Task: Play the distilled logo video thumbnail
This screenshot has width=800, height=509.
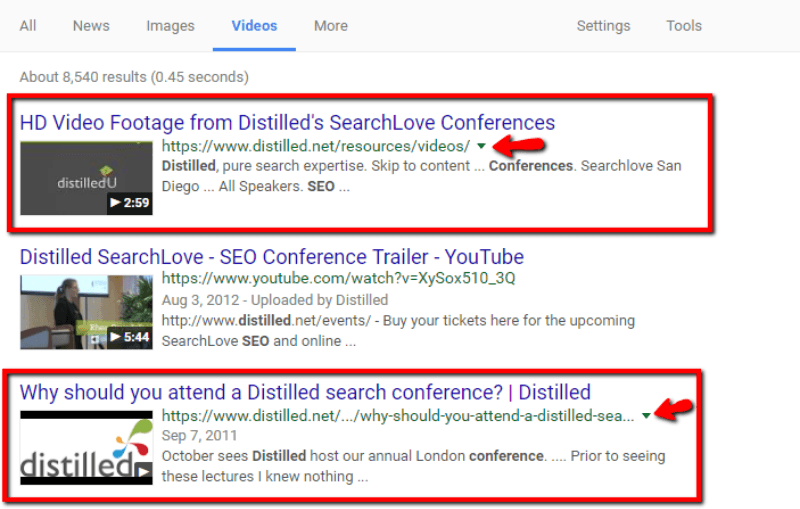Action: point(86,448)
